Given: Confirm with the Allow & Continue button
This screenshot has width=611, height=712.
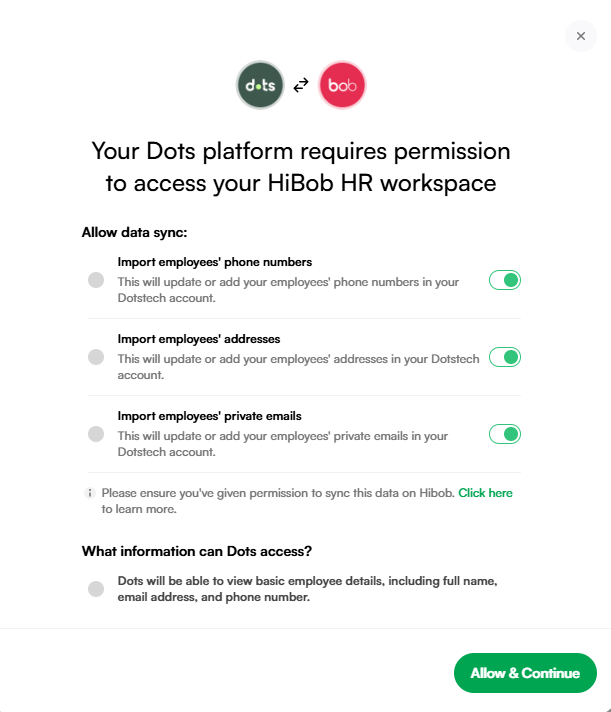Looking at the screenshot, I should [x=525, y=673].
